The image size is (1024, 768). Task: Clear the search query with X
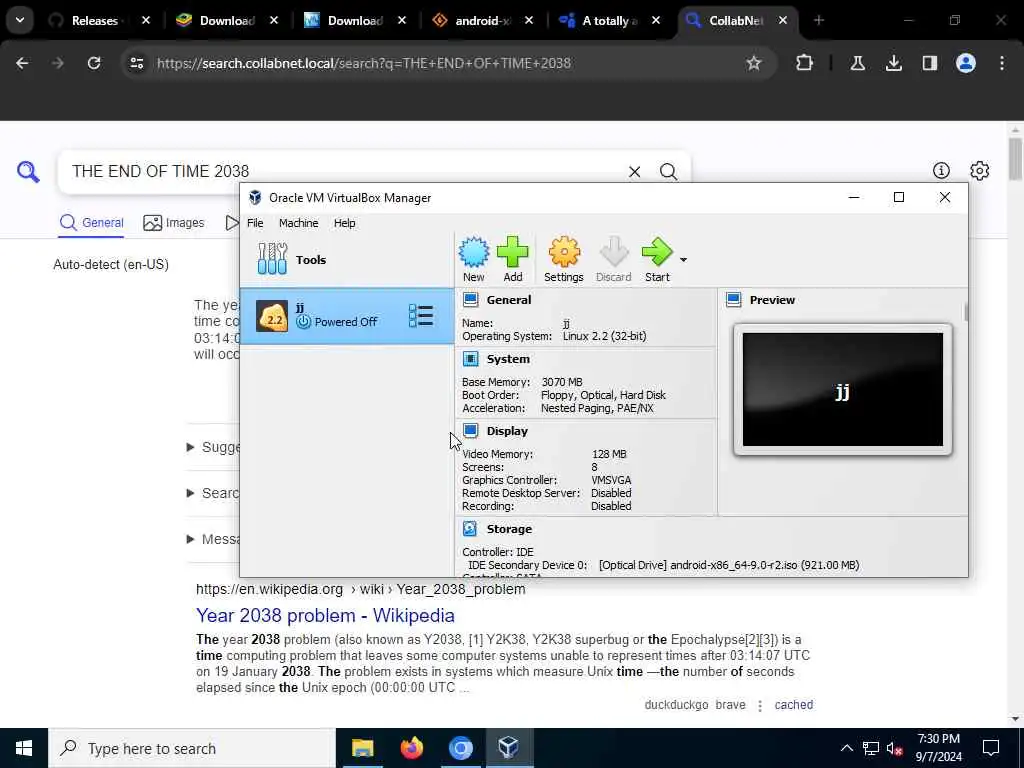click(x=634, y=172)
